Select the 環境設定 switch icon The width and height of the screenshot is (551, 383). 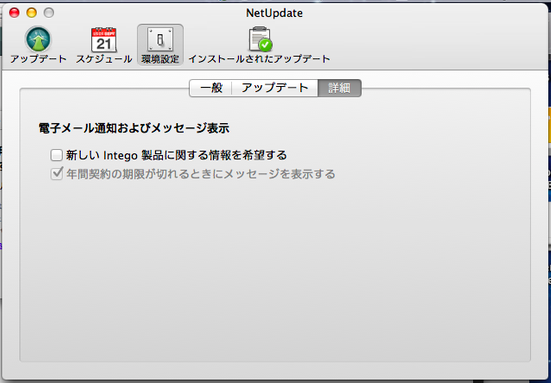[160, 39]
